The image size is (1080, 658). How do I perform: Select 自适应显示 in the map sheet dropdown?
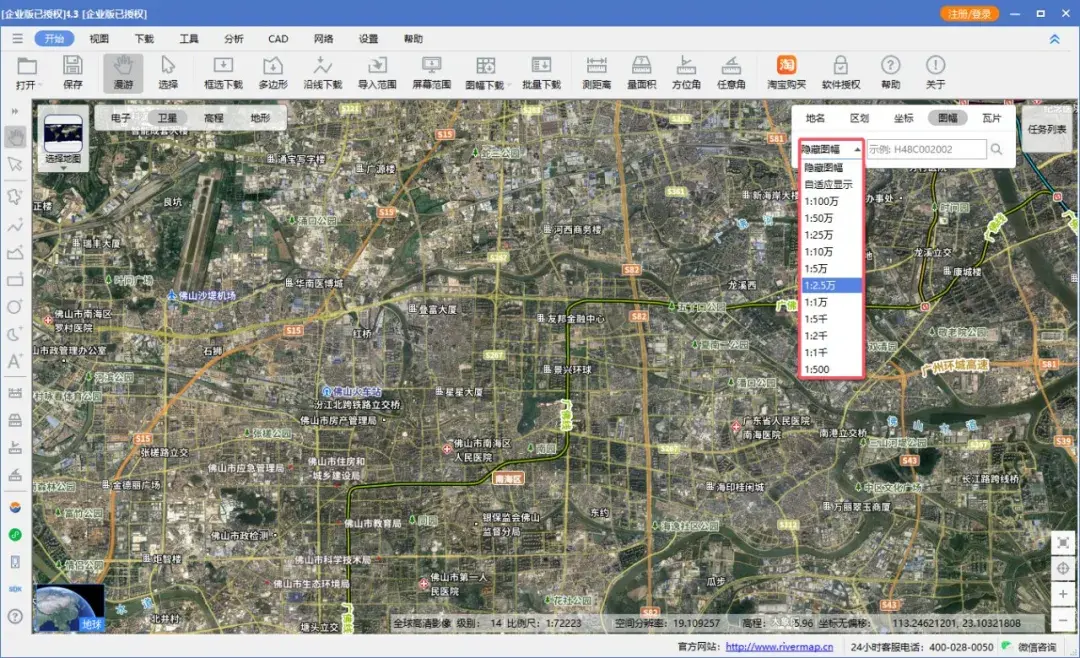828,185
